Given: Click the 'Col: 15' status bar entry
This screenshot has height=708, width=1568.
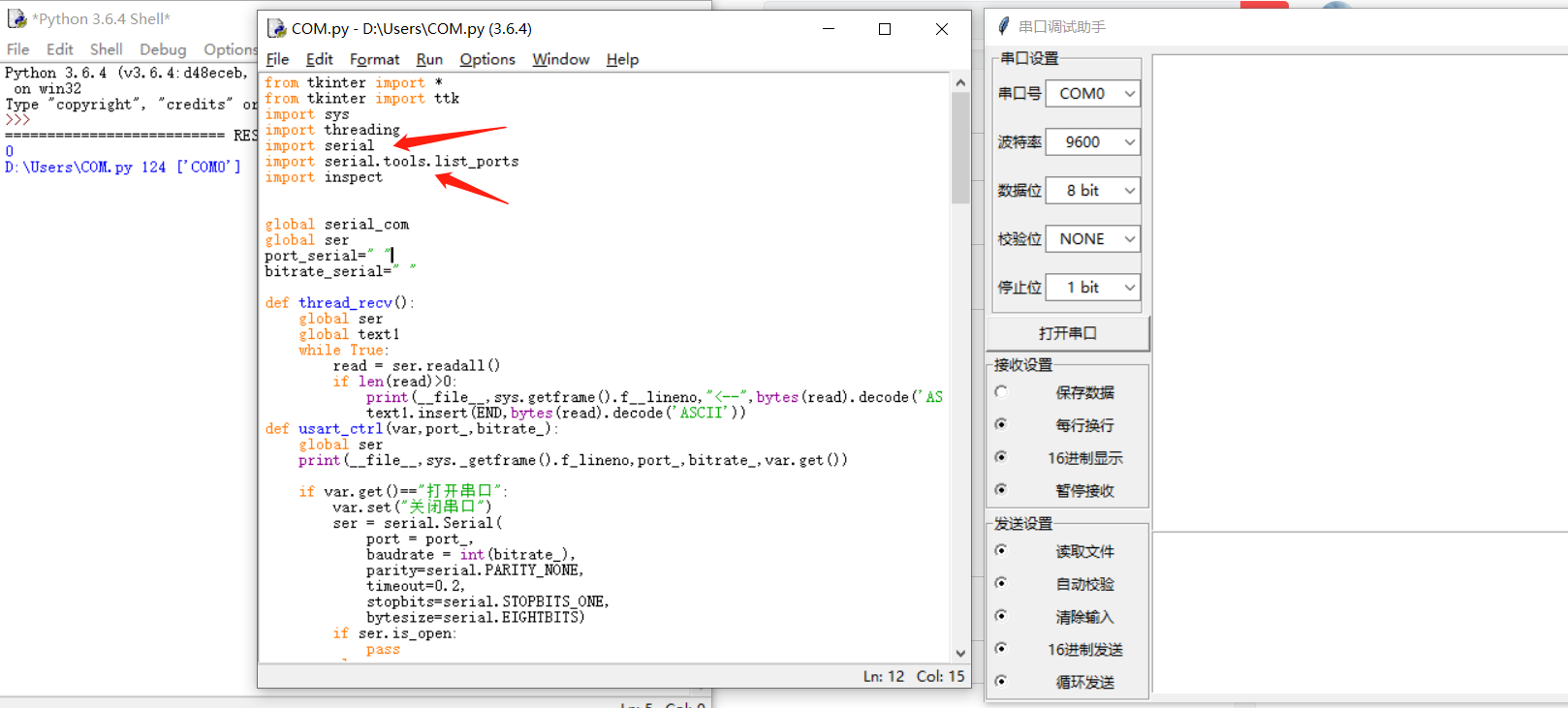Looking at the screenshot, I should coord(941,676).
